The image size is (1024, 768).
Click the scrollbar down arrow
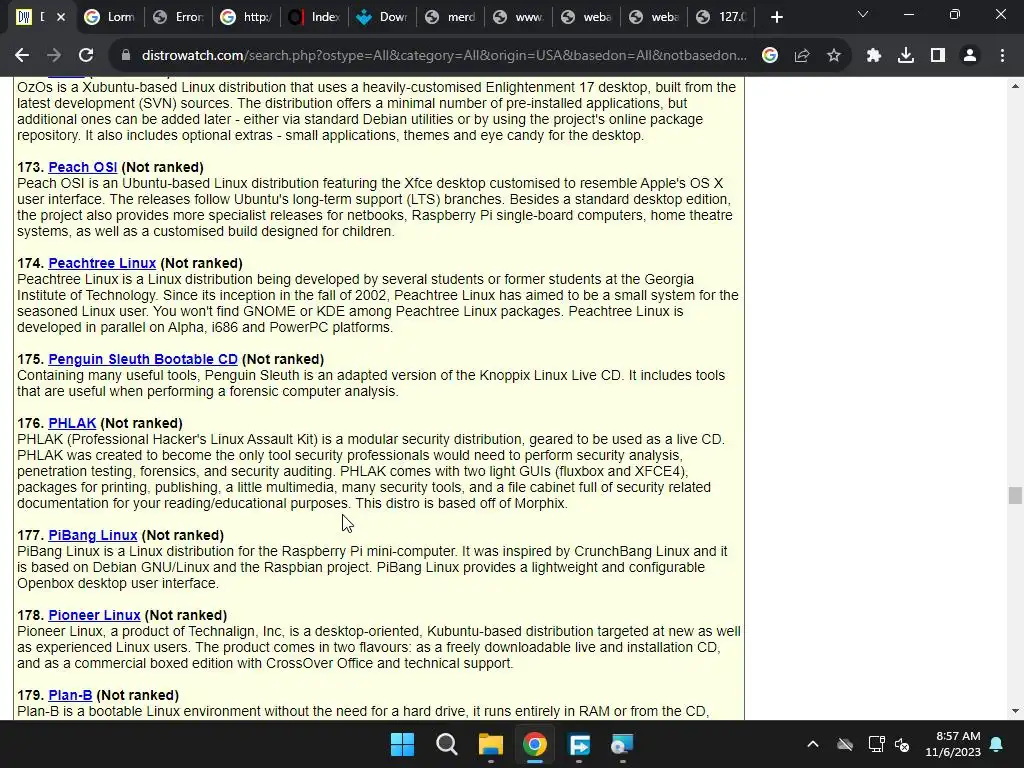coord(1015,711)
